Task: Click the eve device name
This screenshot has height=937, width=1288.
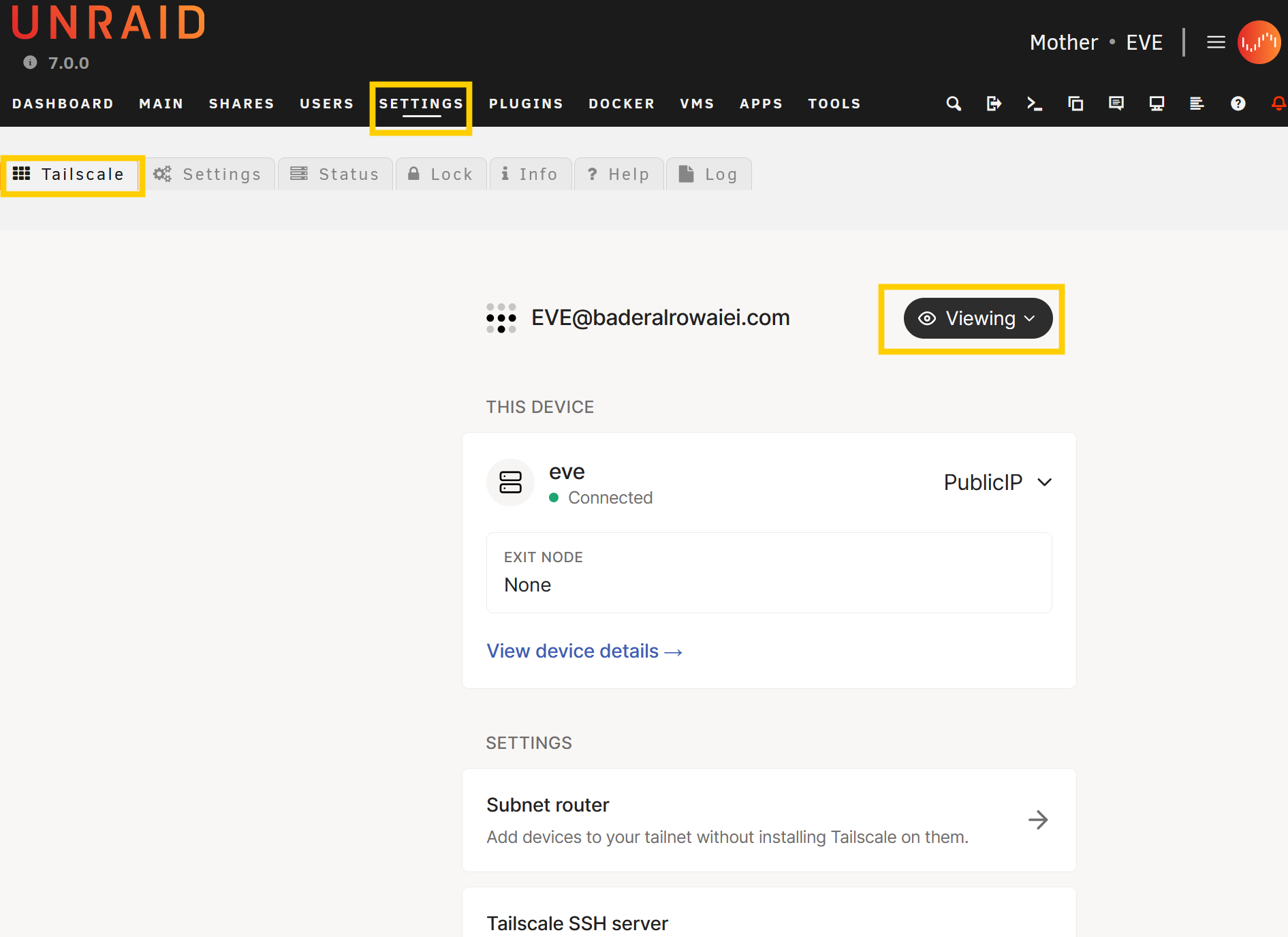Action: tap(567, 472)
